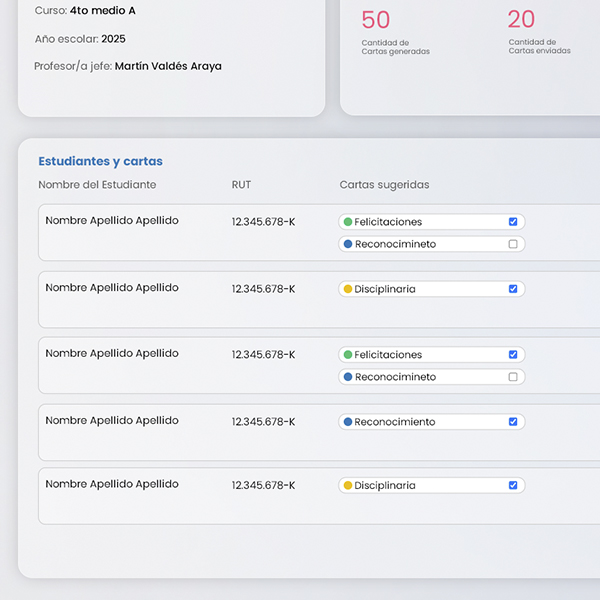The width and height of the screenshot is (600, 600).
Task: Uncheck Disciplinaria checkbox in the last row
Action: 513,485
